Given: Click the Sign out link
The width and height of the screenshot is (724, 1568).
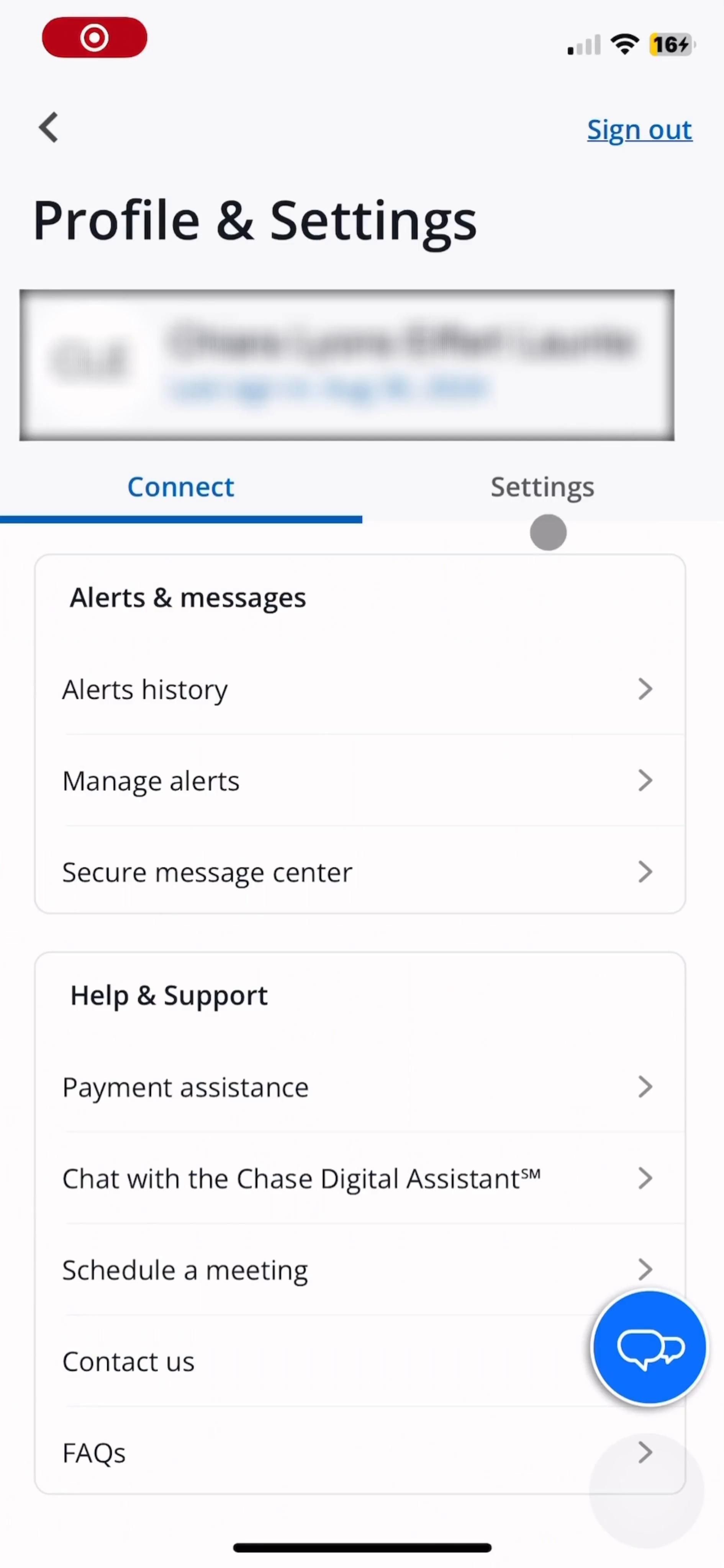Looking at the screenshot, I should pos(639,130).
